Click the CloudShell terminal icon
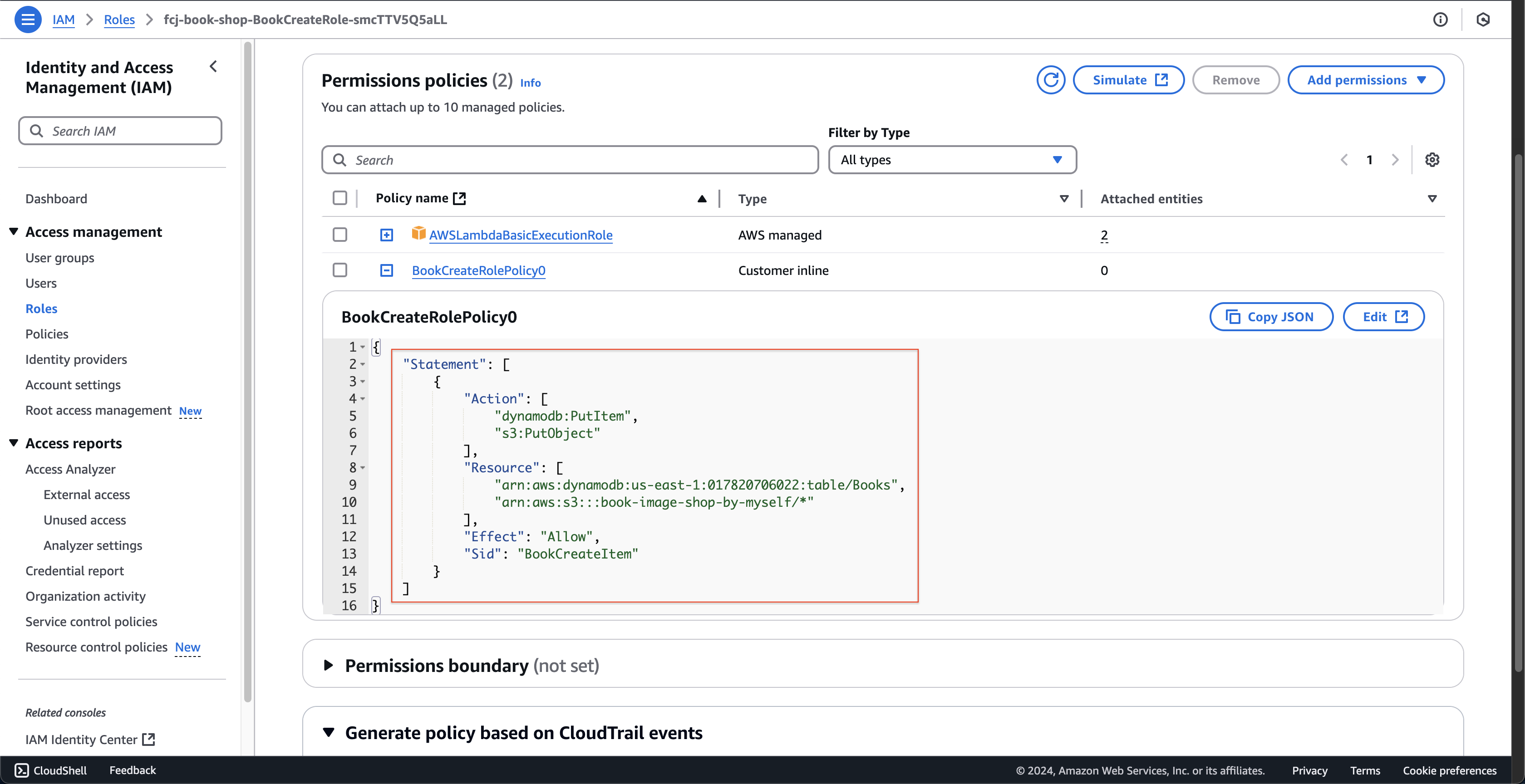1525x784 pixels. tap(21, 770)
